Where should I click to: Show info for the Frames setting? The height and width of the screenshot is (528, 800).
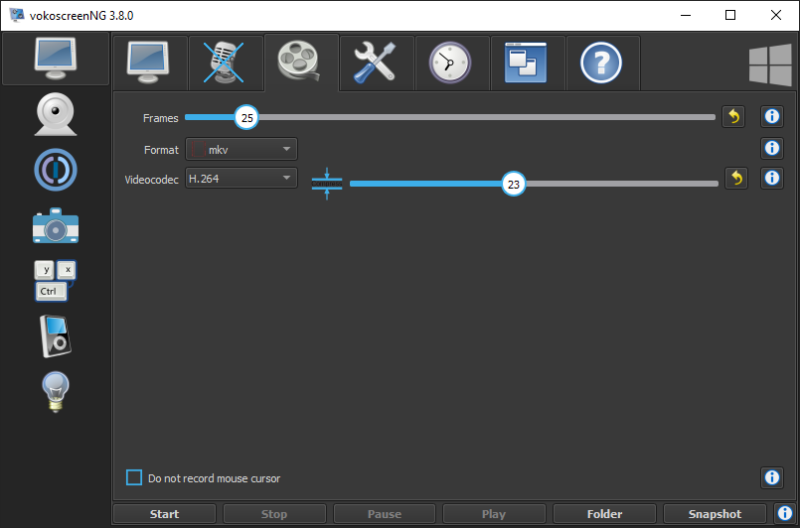click(772, 116)
